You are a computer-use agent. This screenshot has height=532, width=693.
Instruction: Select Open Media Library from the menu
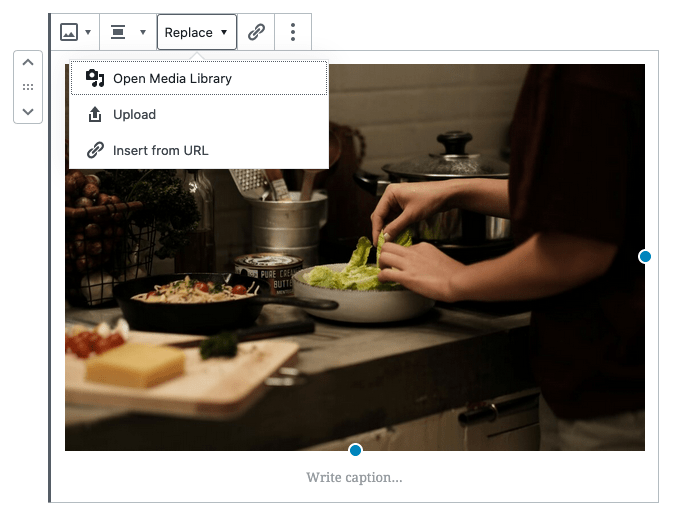click(172, 78)
